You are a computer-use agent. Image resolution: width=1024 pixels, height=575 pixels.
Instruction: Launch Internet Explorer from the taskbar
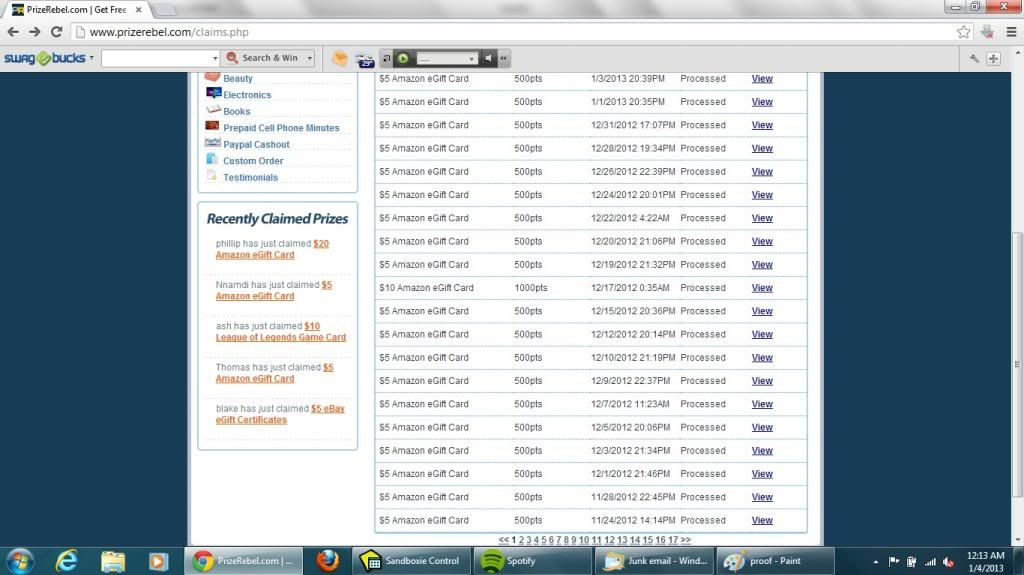[67, 561]
